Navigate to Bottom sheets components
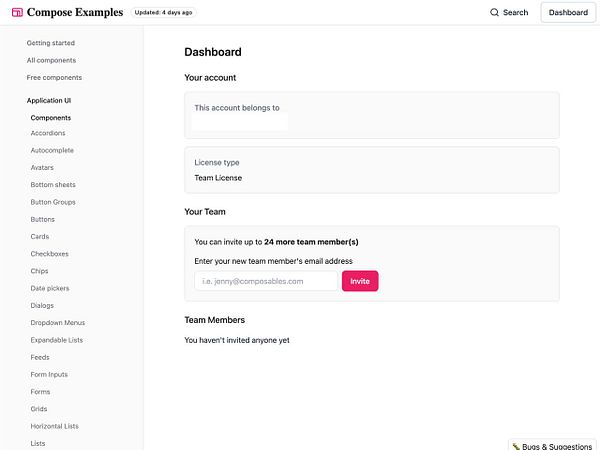 [x=53, y=185]
